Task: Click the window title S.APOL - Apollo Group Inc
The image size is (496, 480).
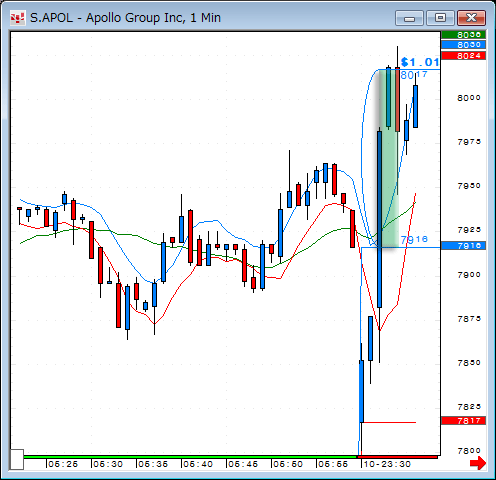Action: tap(125, 18)
